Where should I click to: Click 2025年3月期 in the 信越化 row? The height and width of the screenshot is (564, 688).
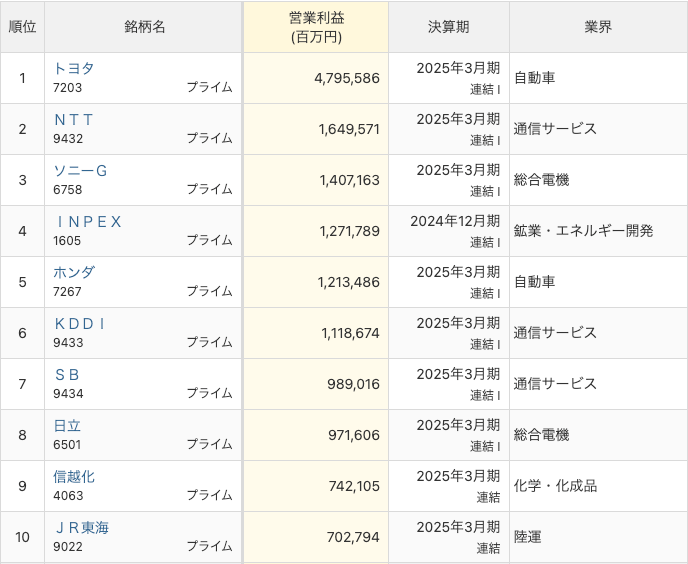[458, 476]
